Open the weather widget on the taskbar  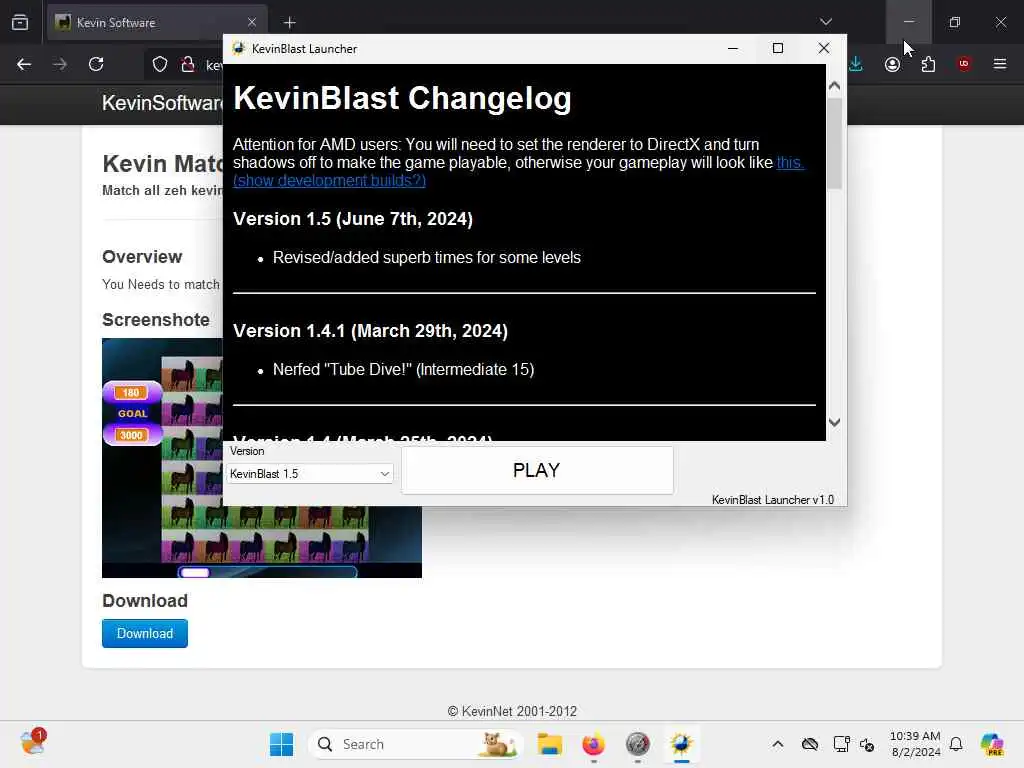tap(33, 743)
